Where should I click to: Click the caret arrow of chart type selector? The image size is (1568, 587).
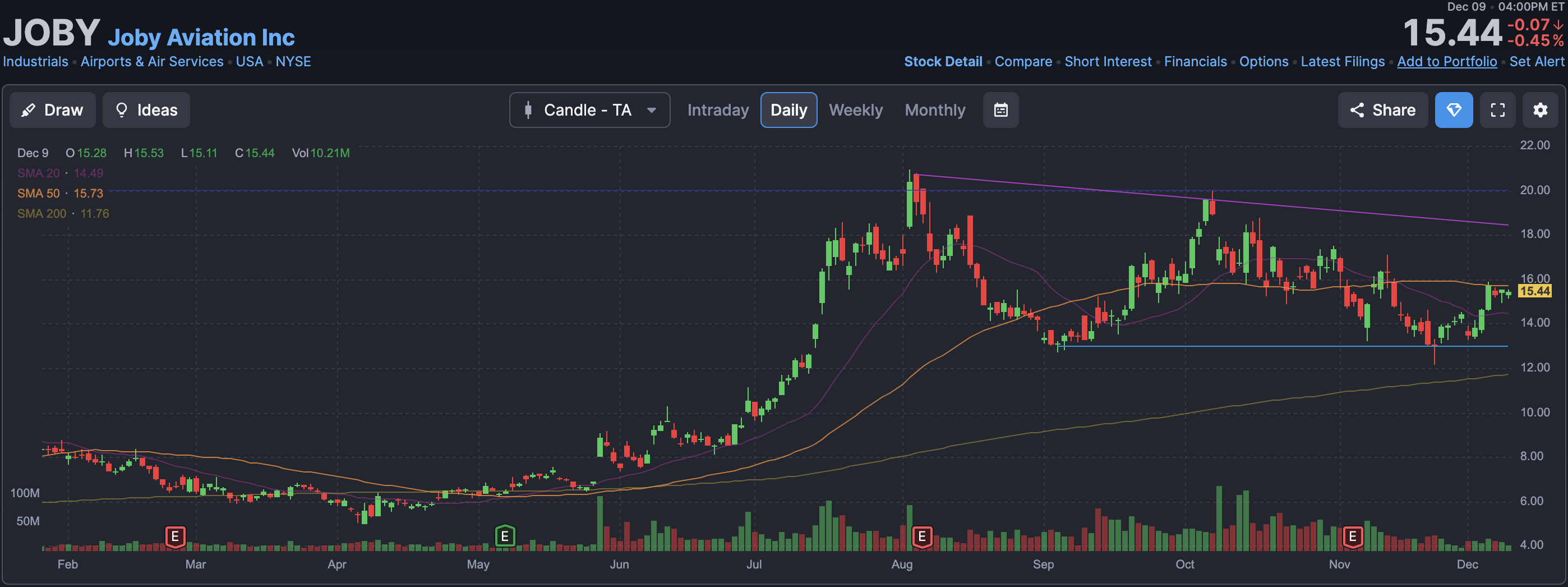(651, 110)
